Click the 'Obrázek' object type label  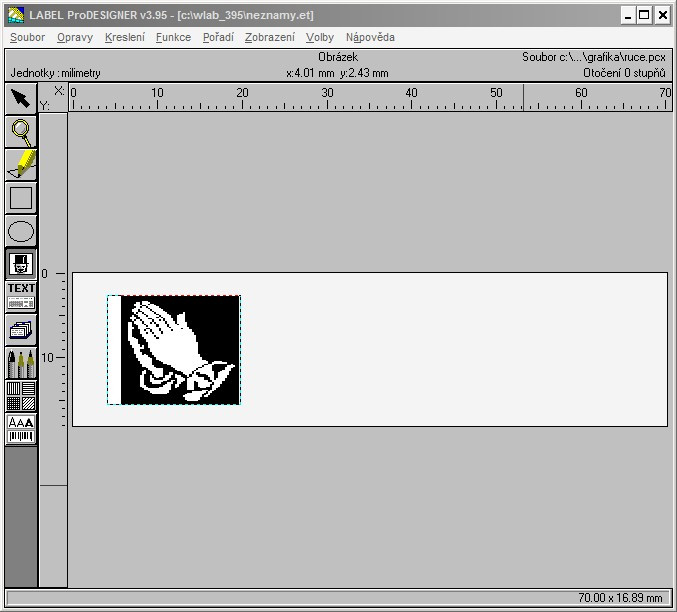[x=338, y=57]
